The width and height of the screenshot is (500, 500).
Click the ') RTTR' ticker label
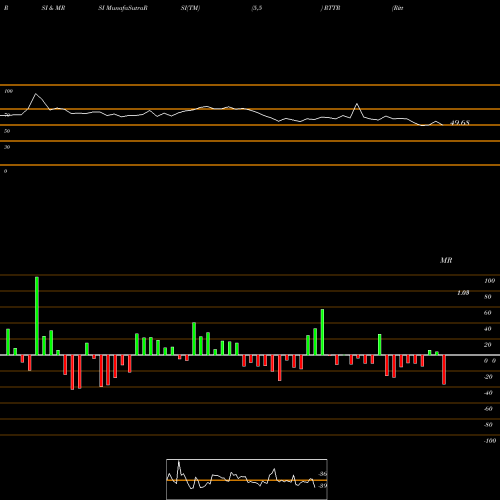click(x=330, y=8)
